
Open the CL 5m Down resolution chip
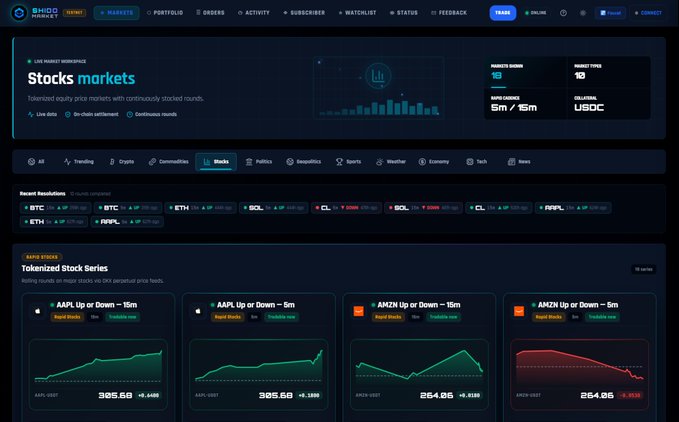(346, 208)
